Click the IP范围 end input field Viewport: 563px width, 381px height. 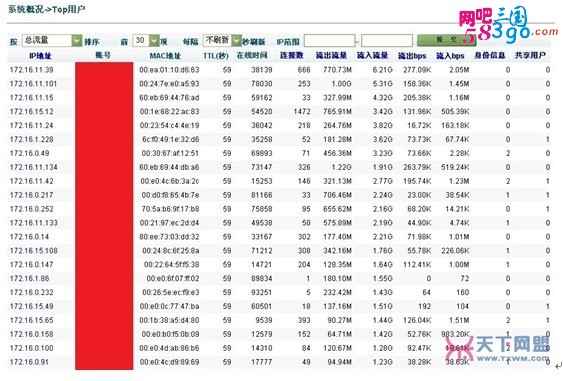387,41
